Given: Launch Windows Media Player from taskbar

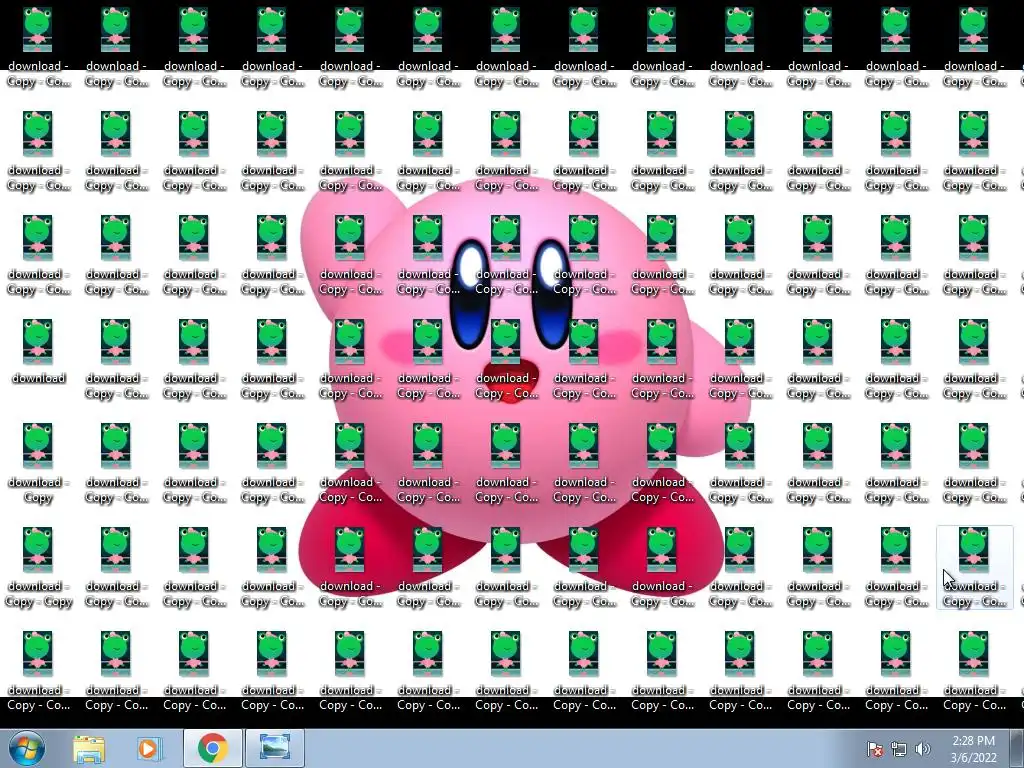Looking at the screenshot, I should pyautogui.click(x=149, y=749).
